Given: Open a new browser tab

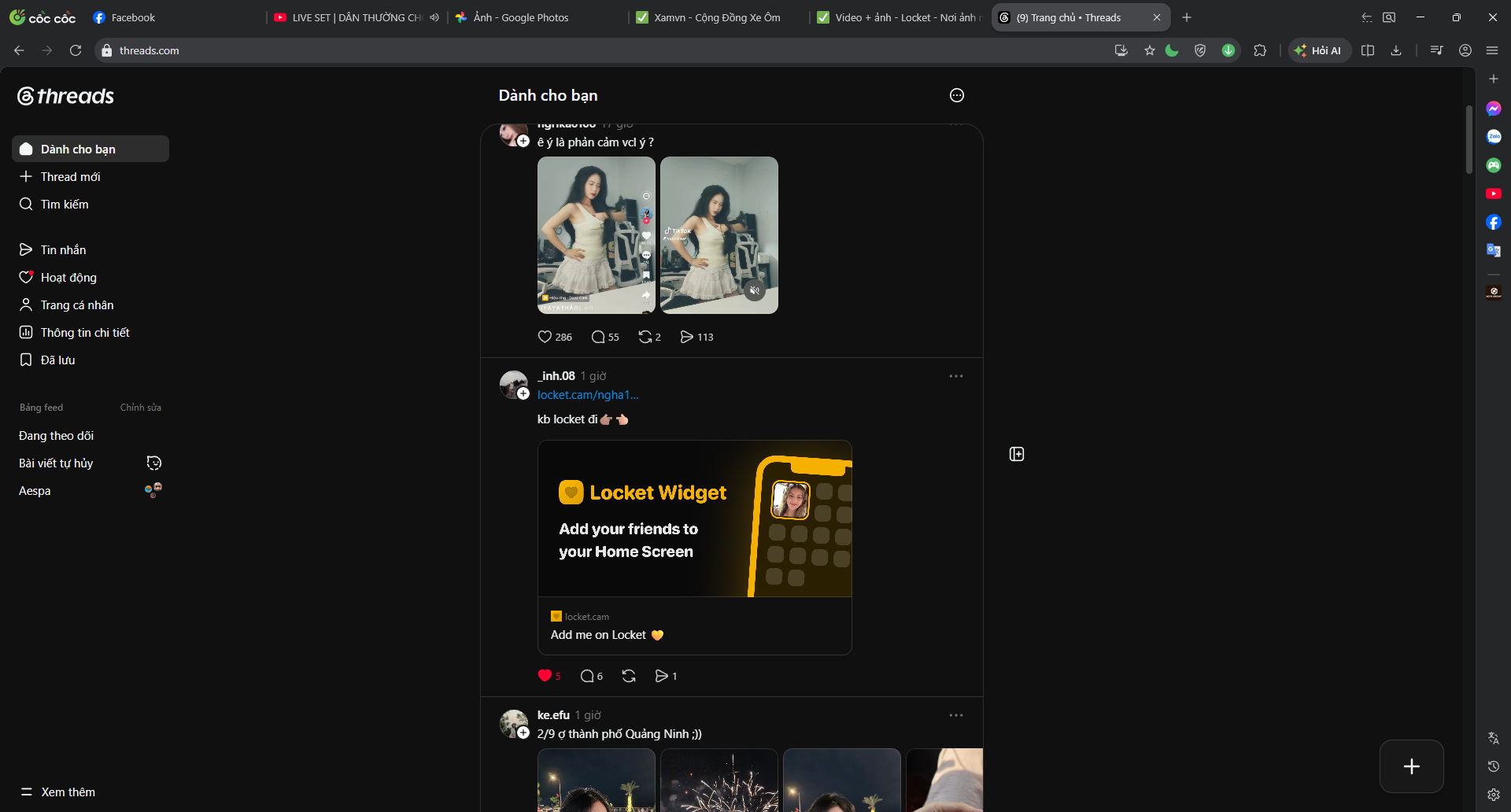Looking at the screenshot, I should pos(1187,17).
